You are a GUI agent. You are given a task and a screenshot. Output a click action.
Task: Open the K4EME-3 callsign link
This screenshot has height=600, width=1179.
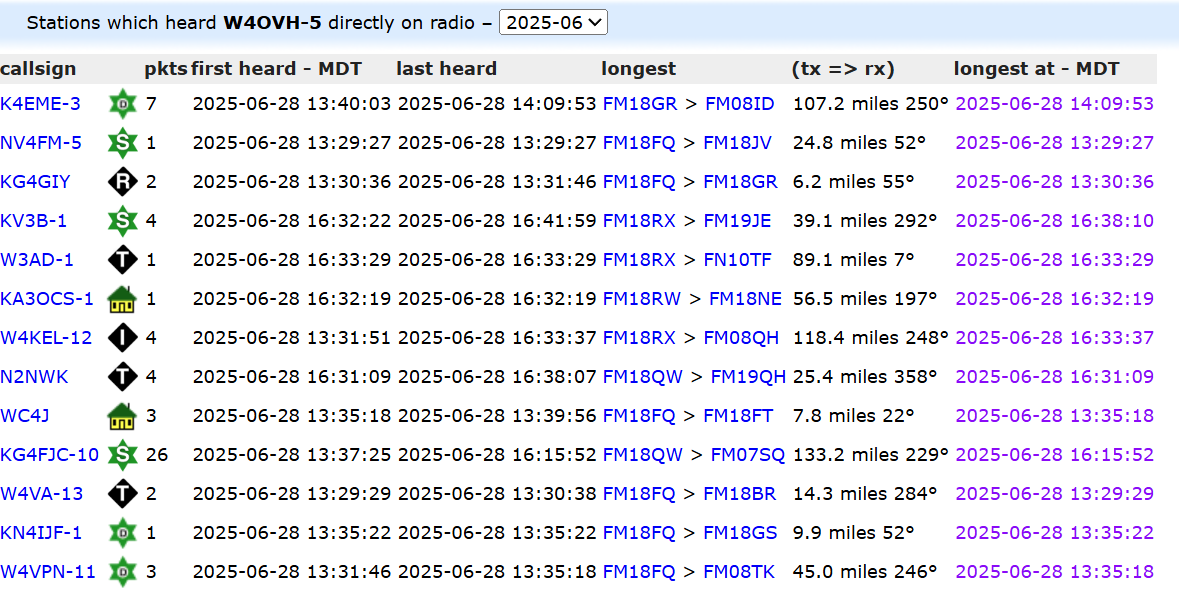click(41, 104)
